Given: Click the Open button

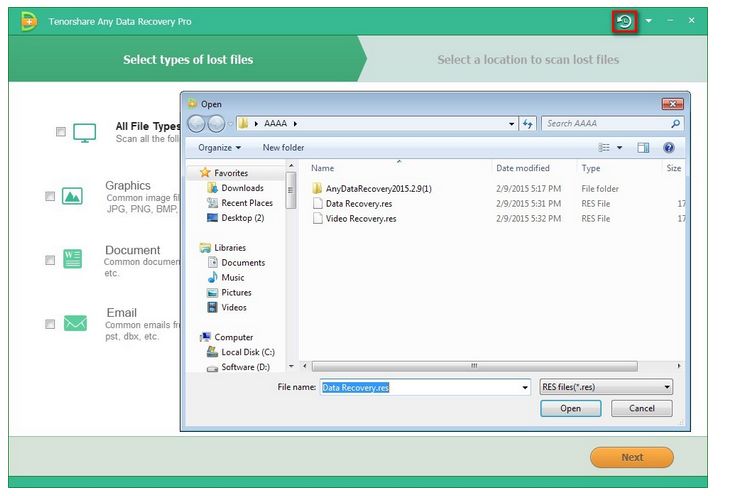Looking at the screenshot, I should pos(570,408).
